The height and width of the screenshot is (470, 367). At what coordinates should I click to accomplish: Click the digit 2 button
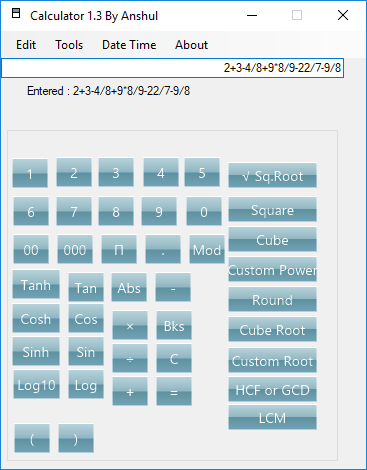click(74, 172)
